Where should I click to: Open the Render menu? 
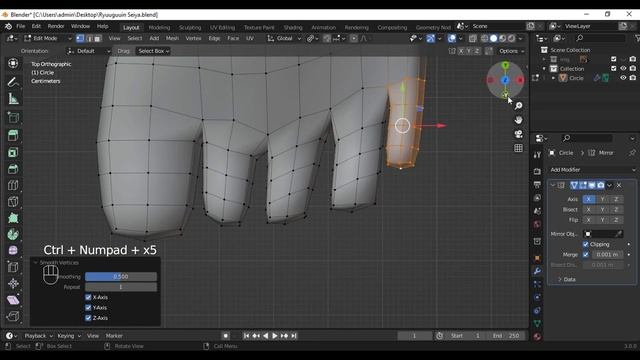[x=56, y=26]
